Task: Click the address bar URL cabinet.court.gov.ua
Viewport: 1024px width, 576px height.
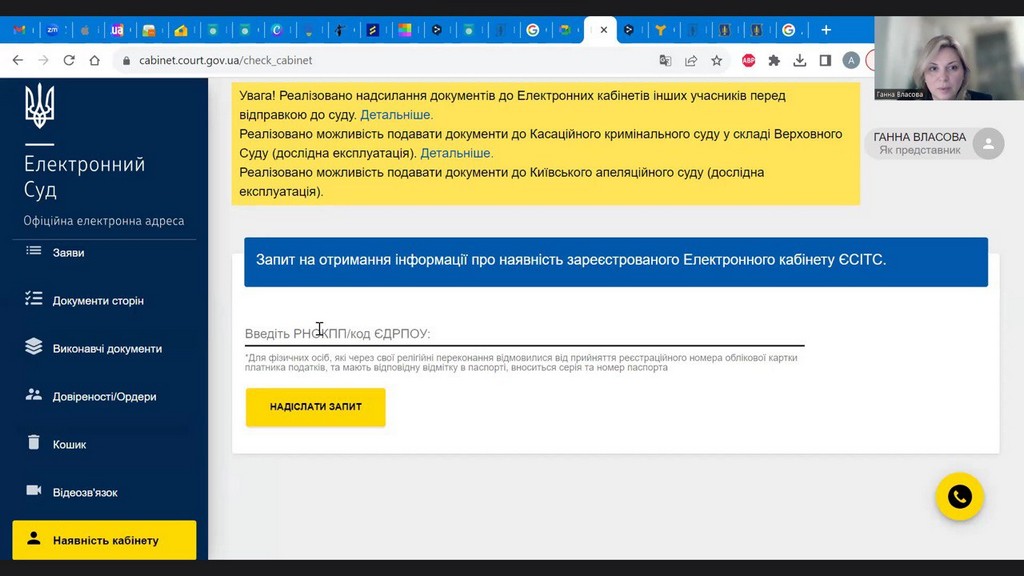Action: (x=226, y=60)
